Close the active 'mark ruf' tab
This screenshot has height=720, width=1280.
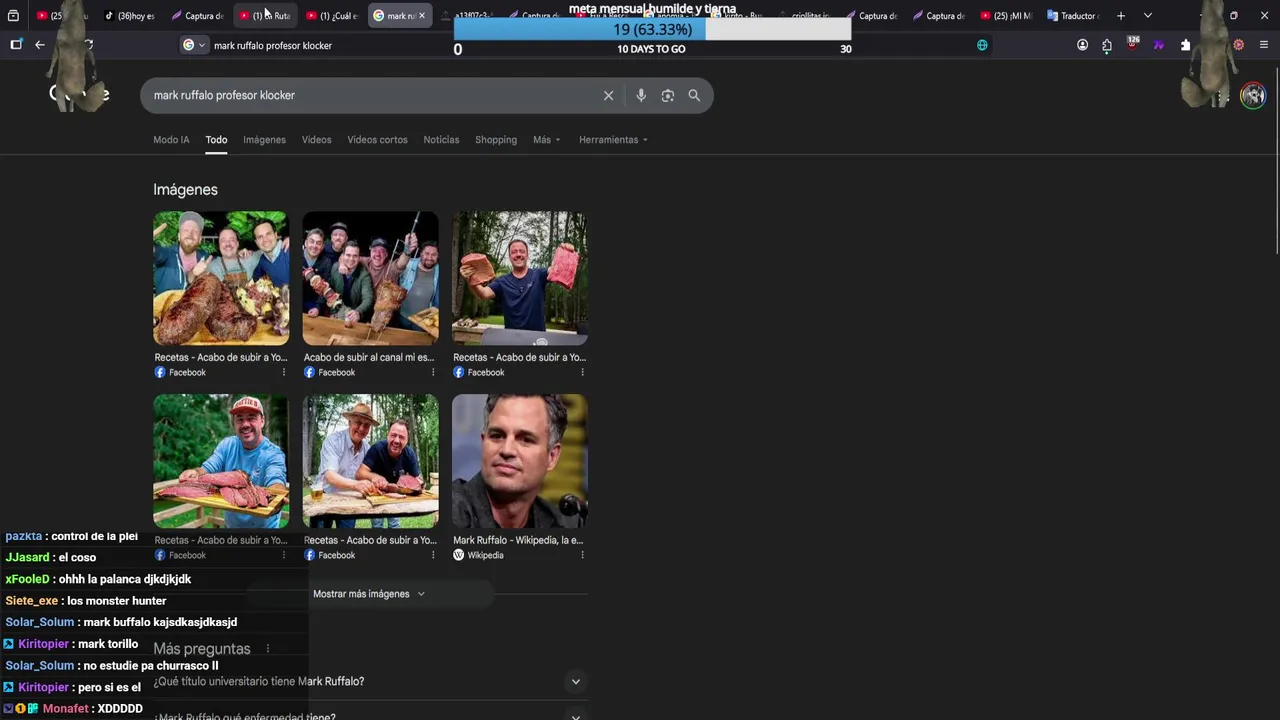422,16
